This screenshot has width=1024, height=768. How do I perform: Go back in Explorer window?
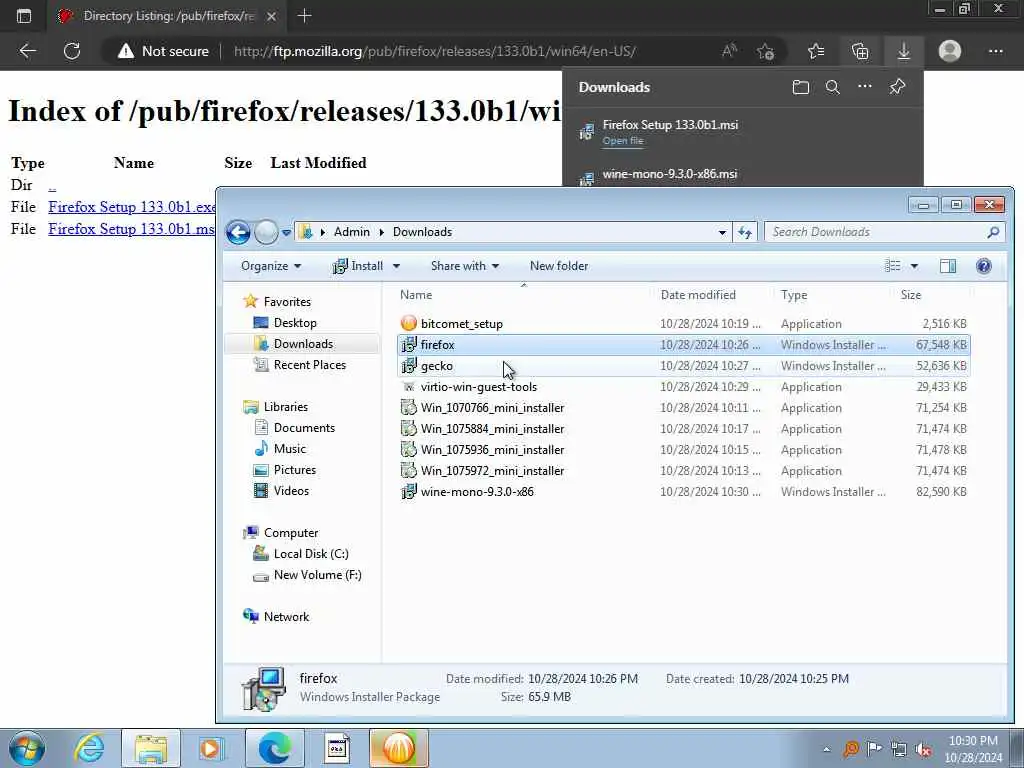click(238, 232)
